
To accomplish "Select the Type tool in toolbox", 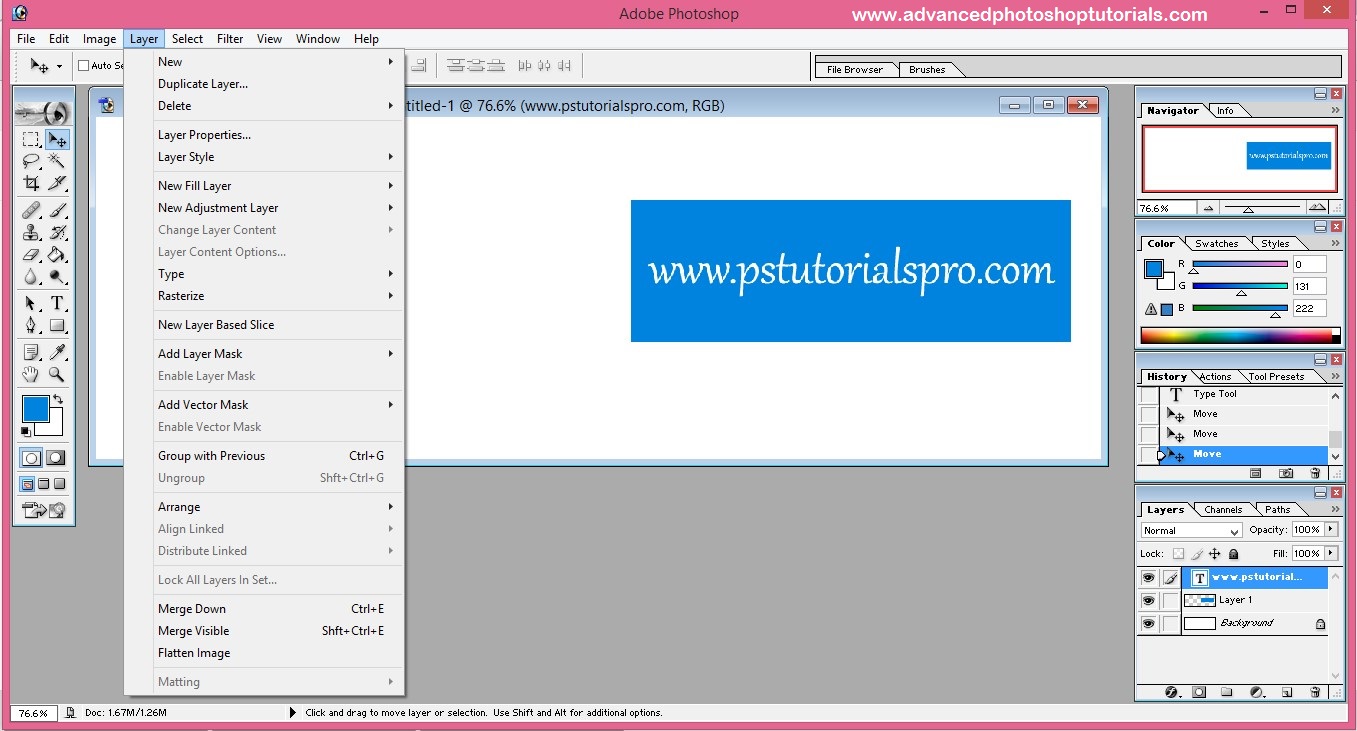I will [57, 304].
